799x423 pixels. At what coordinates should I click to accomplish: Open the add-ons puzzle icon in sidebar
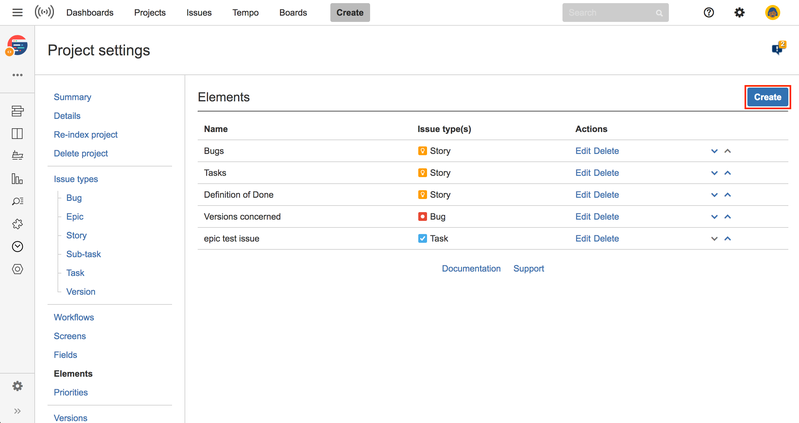[x=17, y=224]
